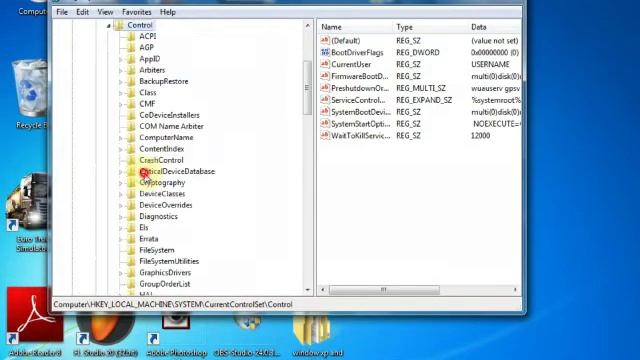
Task: Click the SystemStartOpti... value icon
Action: point(325,123)
